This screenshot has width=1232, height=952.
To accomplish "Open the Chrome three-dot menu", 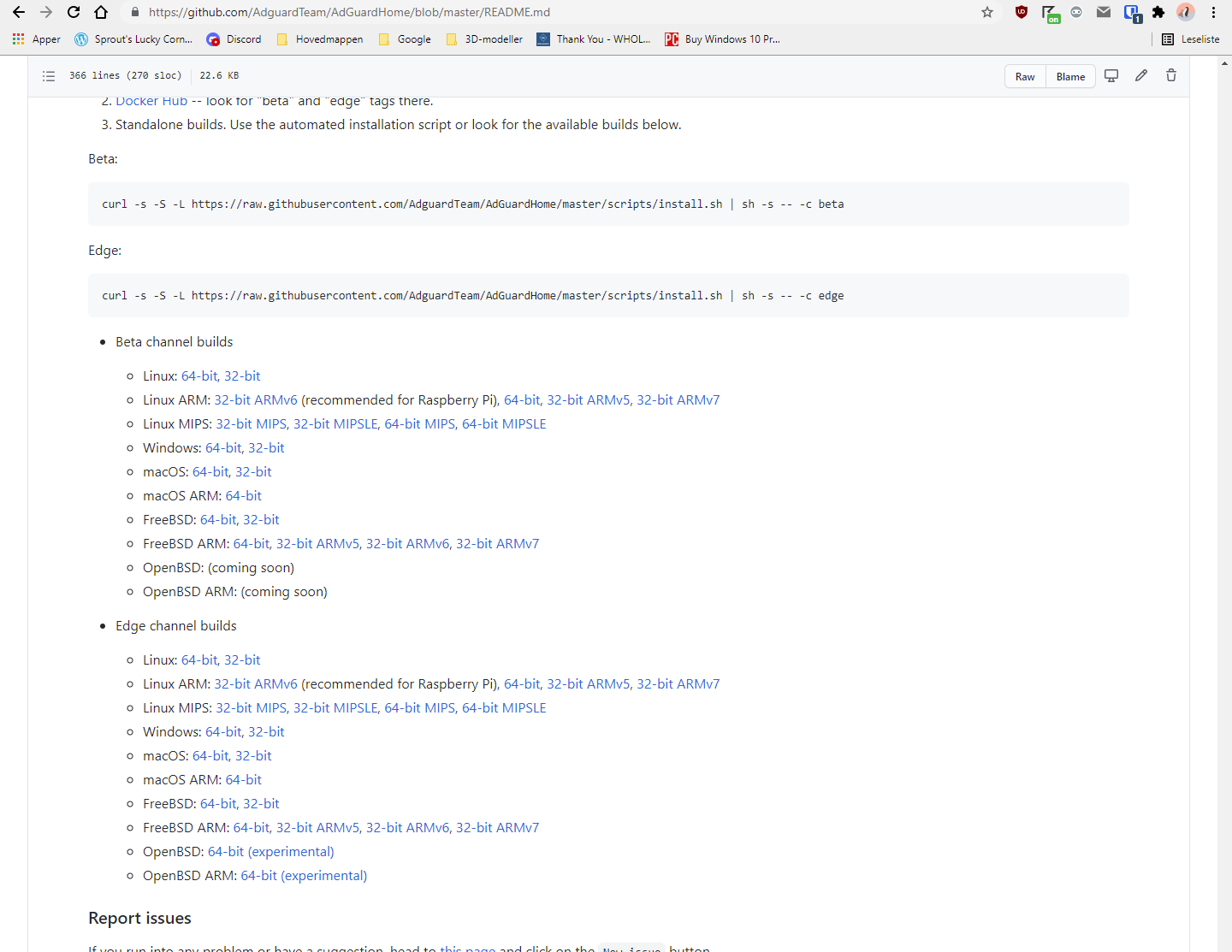I will tap(1213, 12).
